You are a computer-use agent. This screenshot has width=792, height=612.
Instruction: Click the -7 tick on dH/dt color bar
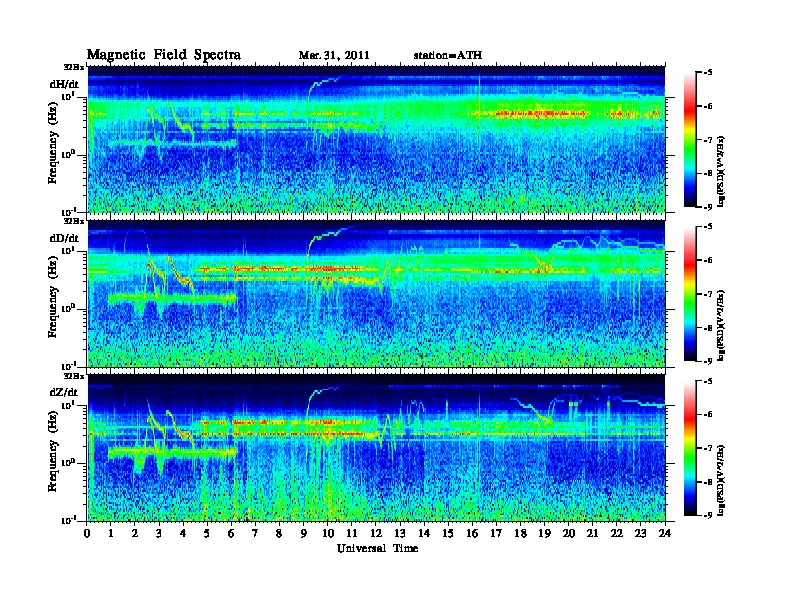click(x=708, y=140)
